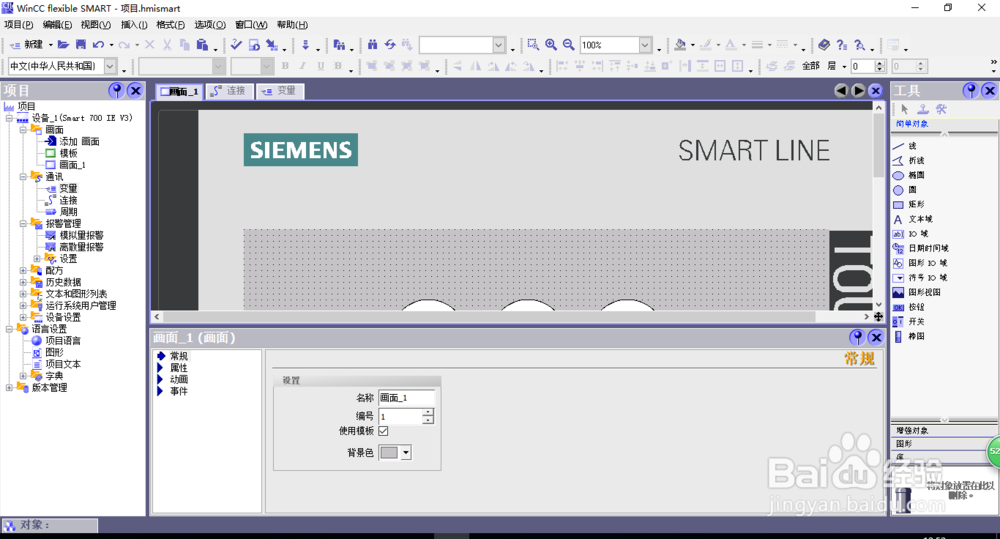Switch to the 变量 tab
Image resolution: width=1000 pixels, height=539 pixels.
pyautogui.click(x=280, y=91)
